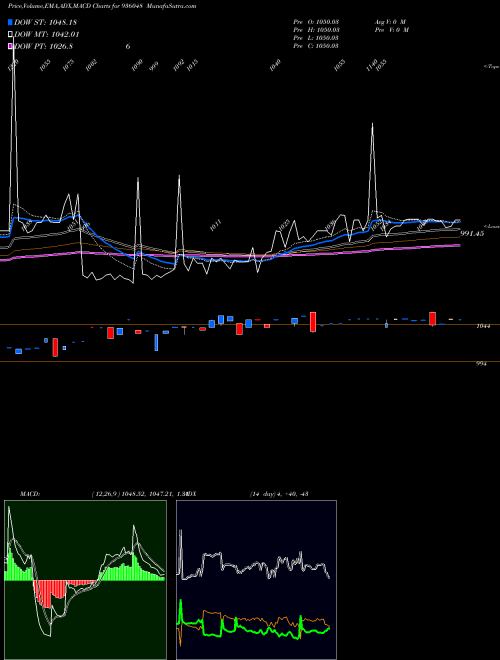Click the 994 axis level label
This screenshot has width=500, height=660.
(x=481, y=364)
